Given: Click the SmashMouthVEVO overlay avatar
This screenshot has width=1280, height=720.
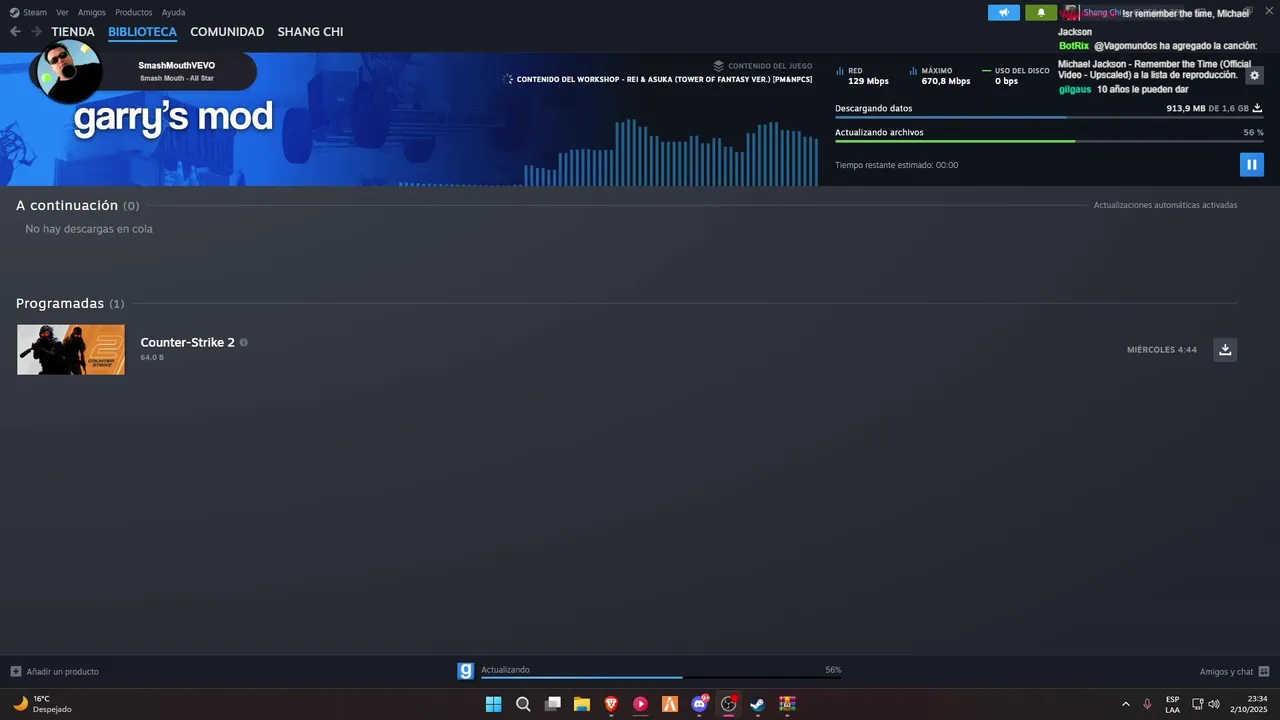Looking at the screenshot, I should click(69, 71).
